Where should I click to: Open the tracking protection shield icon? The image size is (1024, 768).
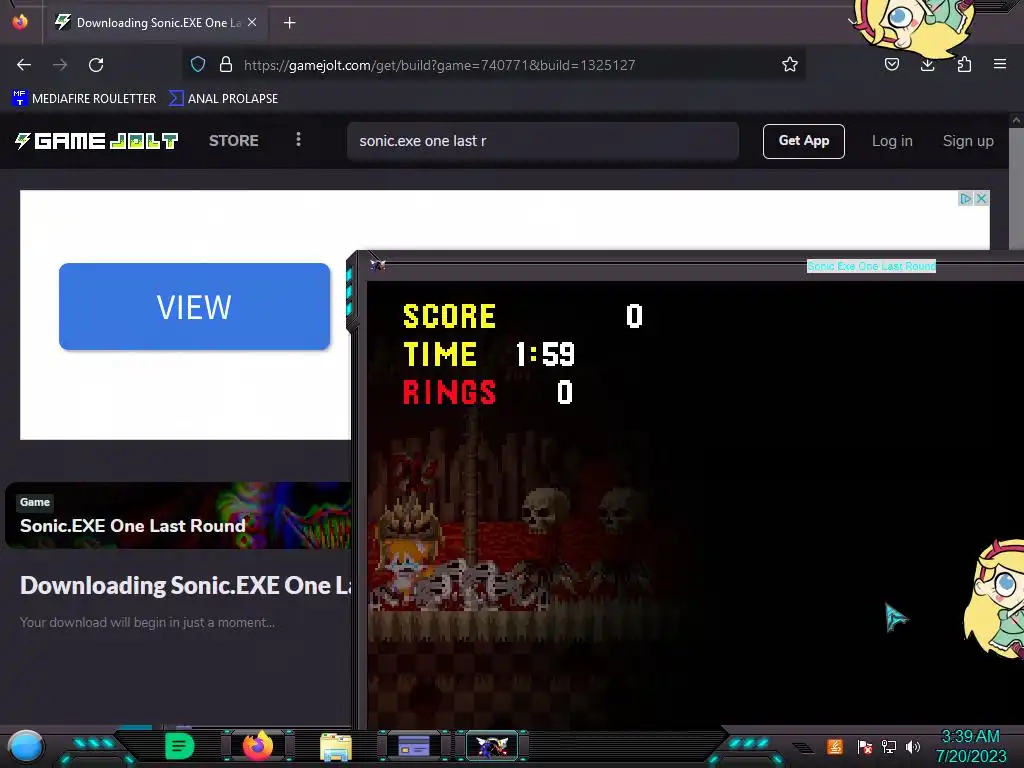pos(198,65)
